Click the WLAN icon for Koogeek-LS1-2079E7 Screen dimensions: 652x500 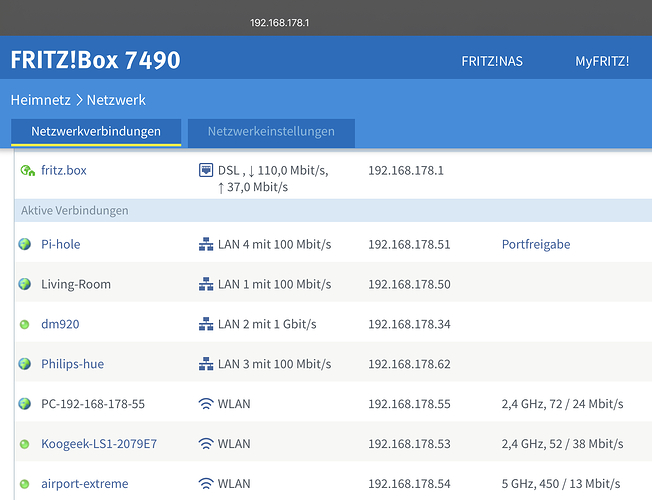tap(206, 444)
